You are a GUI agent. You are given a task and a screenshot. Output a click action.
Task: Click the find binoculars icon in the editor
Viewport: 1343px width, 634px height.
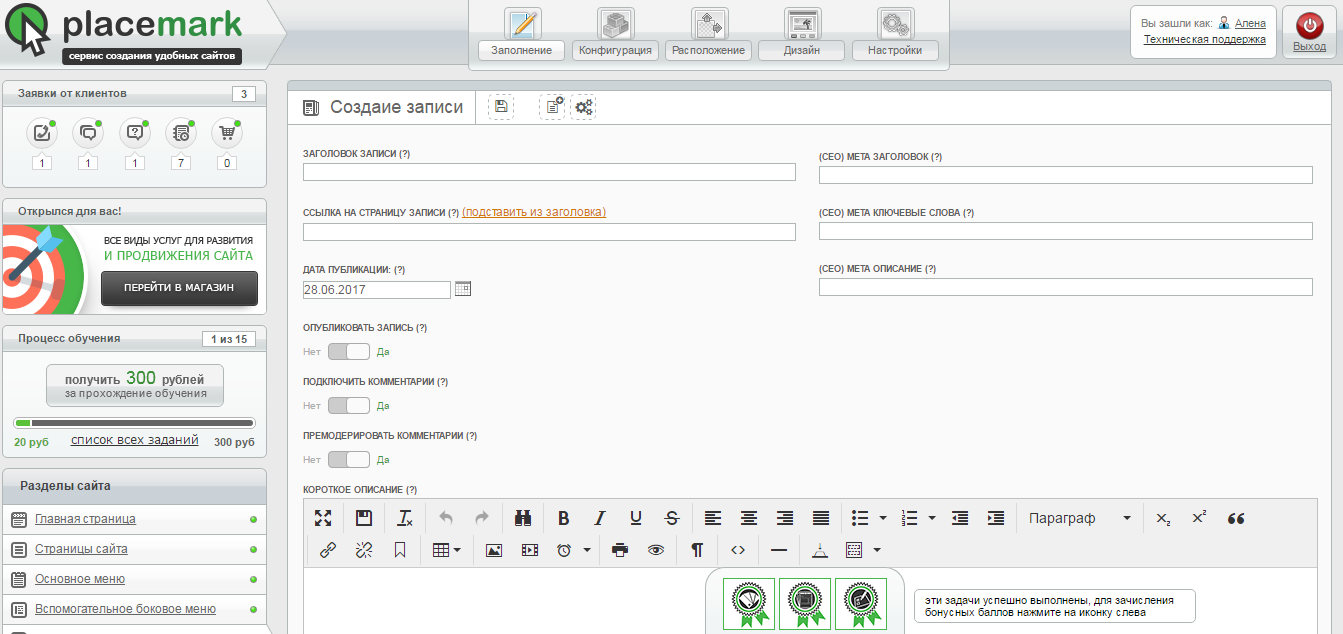(x=522, y=518)
